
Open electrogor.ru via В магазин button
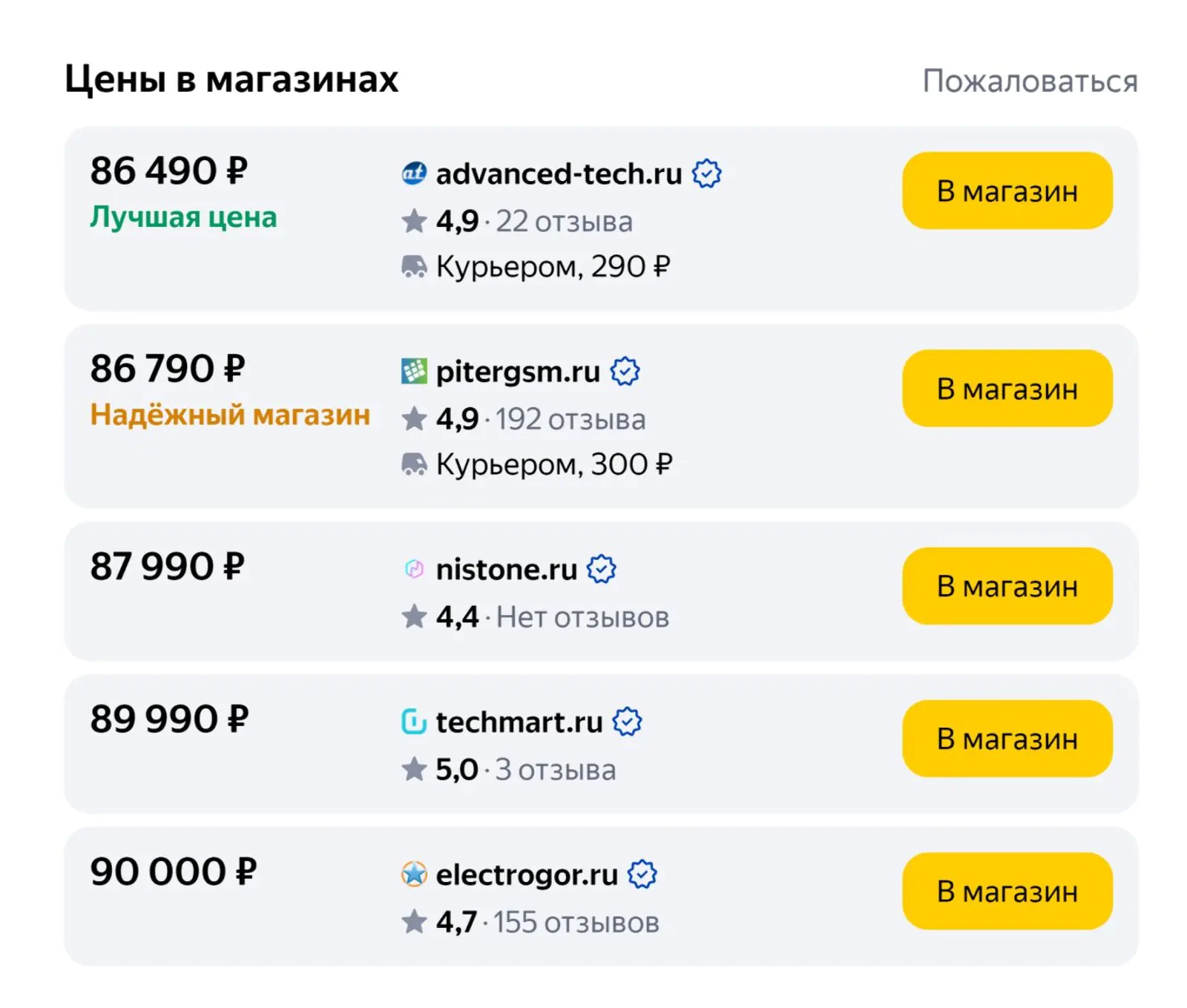tap(1007, 891)
